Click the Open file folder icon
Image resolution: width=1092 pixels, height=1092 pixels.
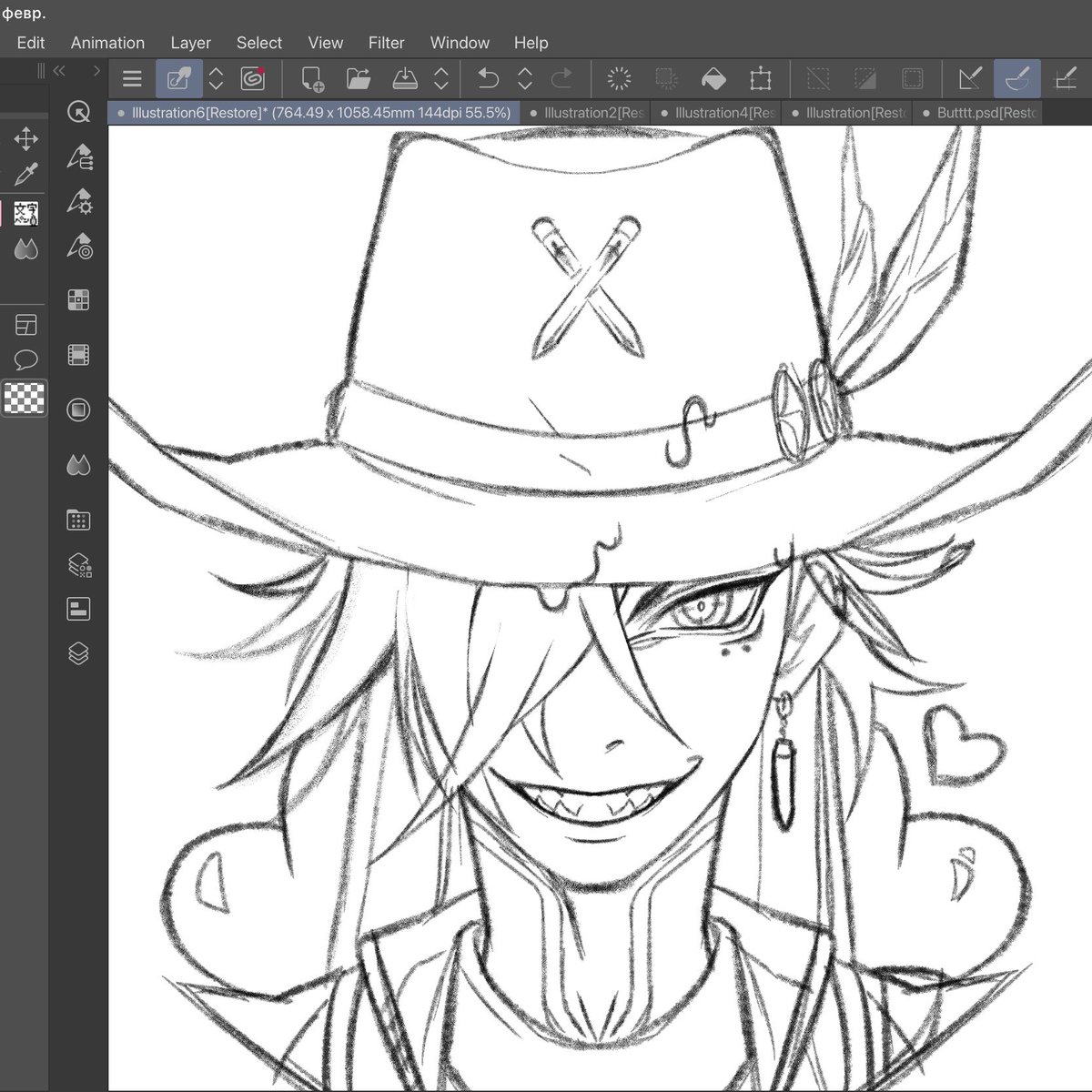point(359,79)
